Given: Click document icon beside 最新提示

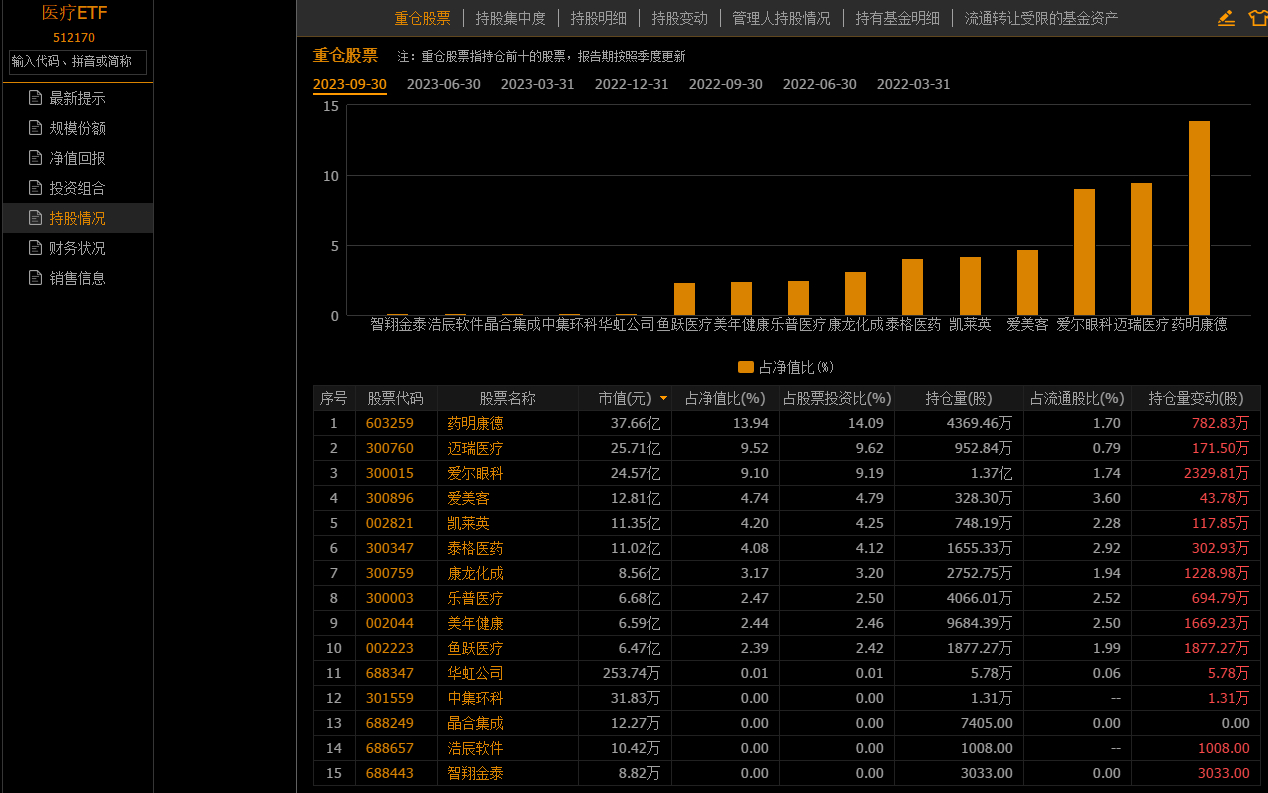Looking at the screenshot, I should 36,98.
